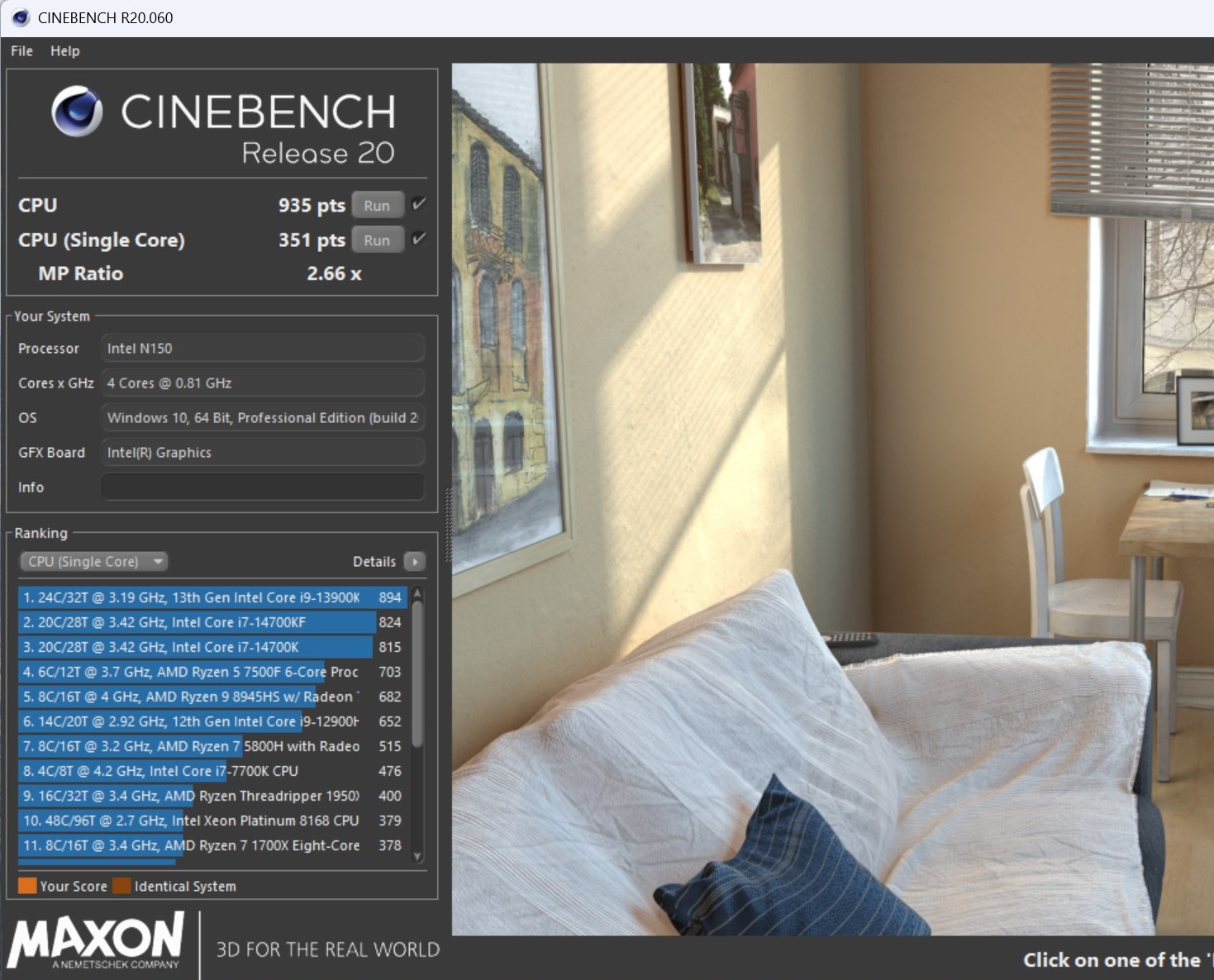Screen dimensions: 1214x980
Task: Click the CPU score 935 pts
Action: (x=312, y=205)
